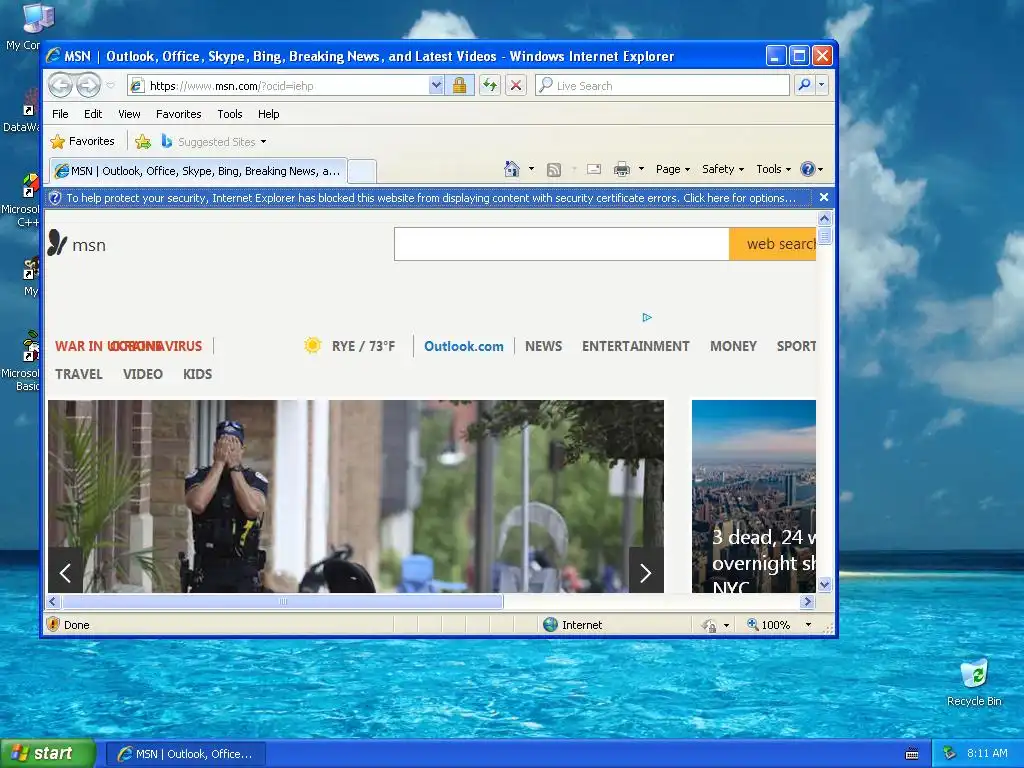Click the Favorites star button
The image size is (1024, 768).
click(82, 141)
